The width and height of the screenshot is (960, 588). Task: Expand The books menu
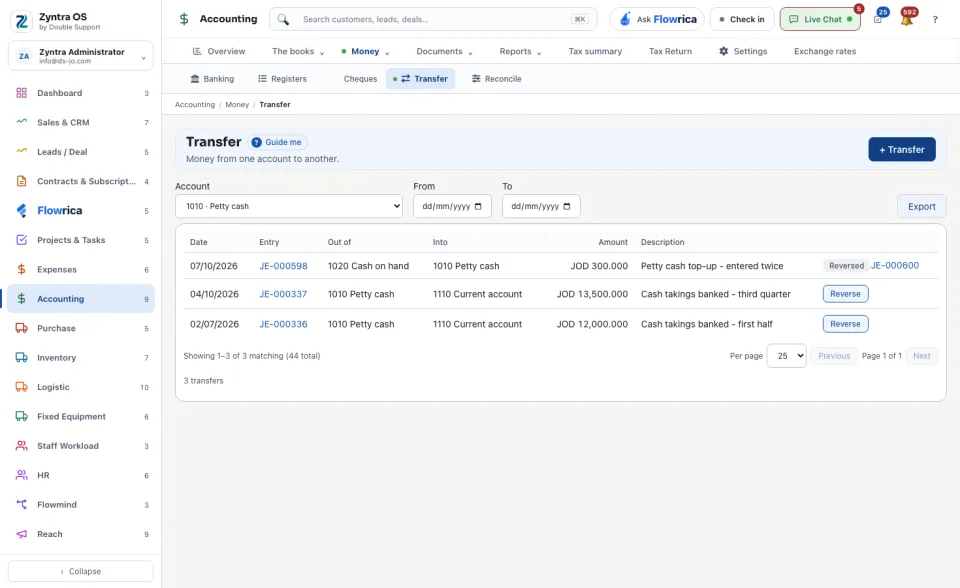click(x=298, y=51)
